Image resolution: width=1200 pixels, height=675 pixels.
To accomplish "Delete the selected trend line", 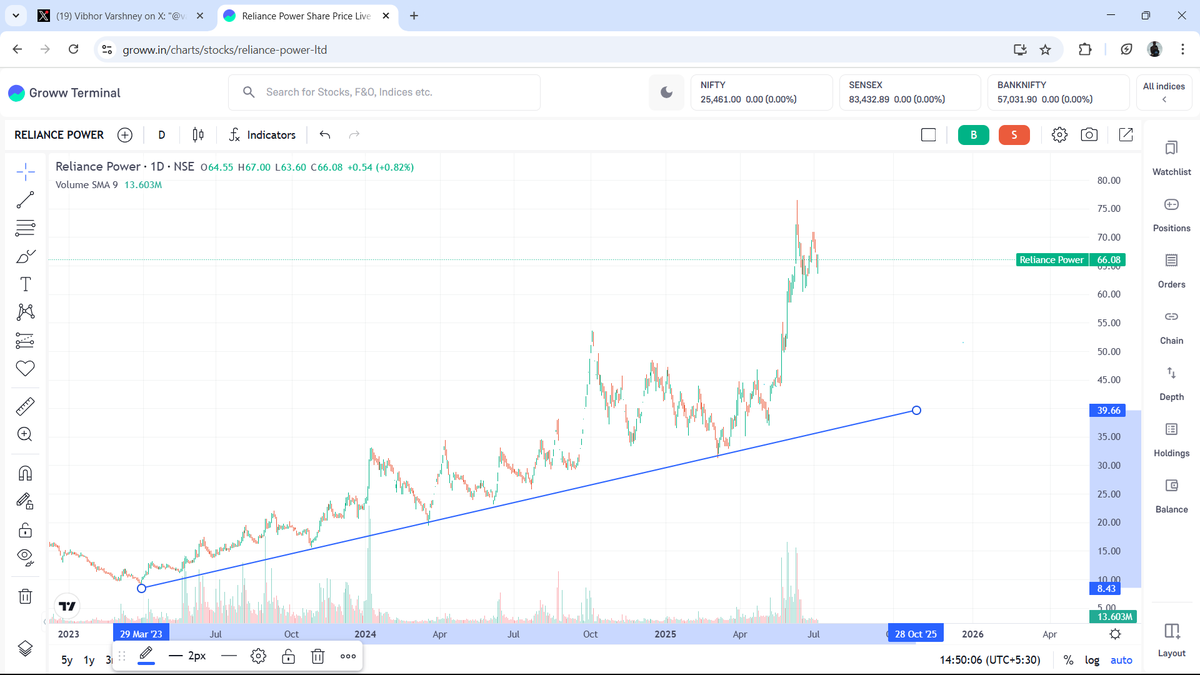I will [x=318, y=656].
